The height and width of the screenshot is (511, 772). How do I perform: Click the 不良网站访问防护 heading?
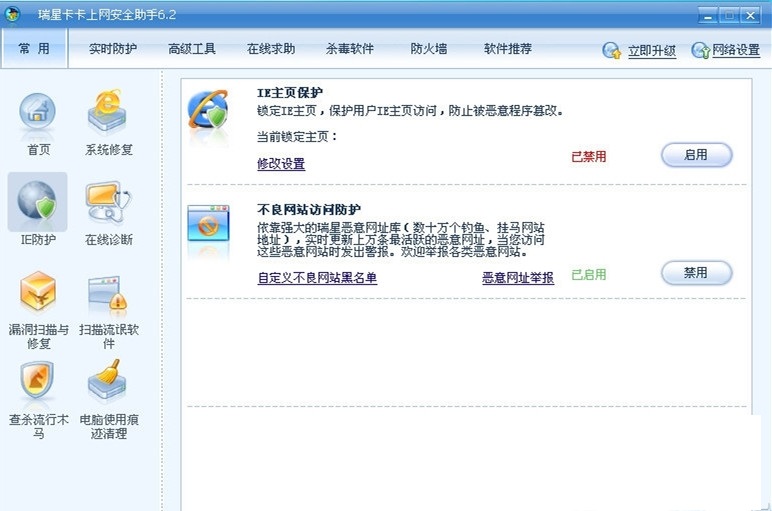coord(309,210)
